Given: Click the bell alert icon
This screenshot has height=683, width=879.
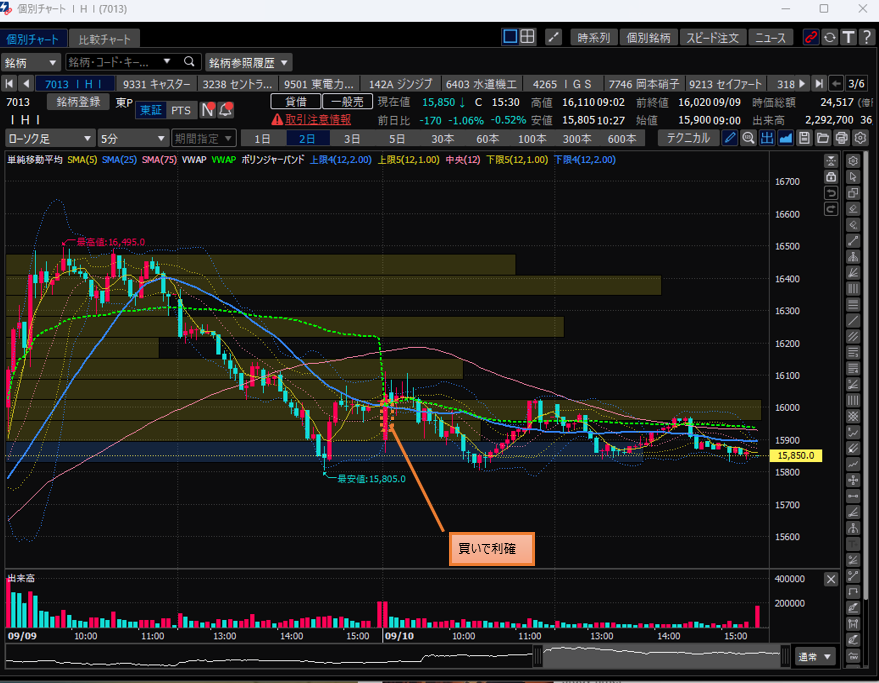Looking at the screenshot, I should (225, 110).
